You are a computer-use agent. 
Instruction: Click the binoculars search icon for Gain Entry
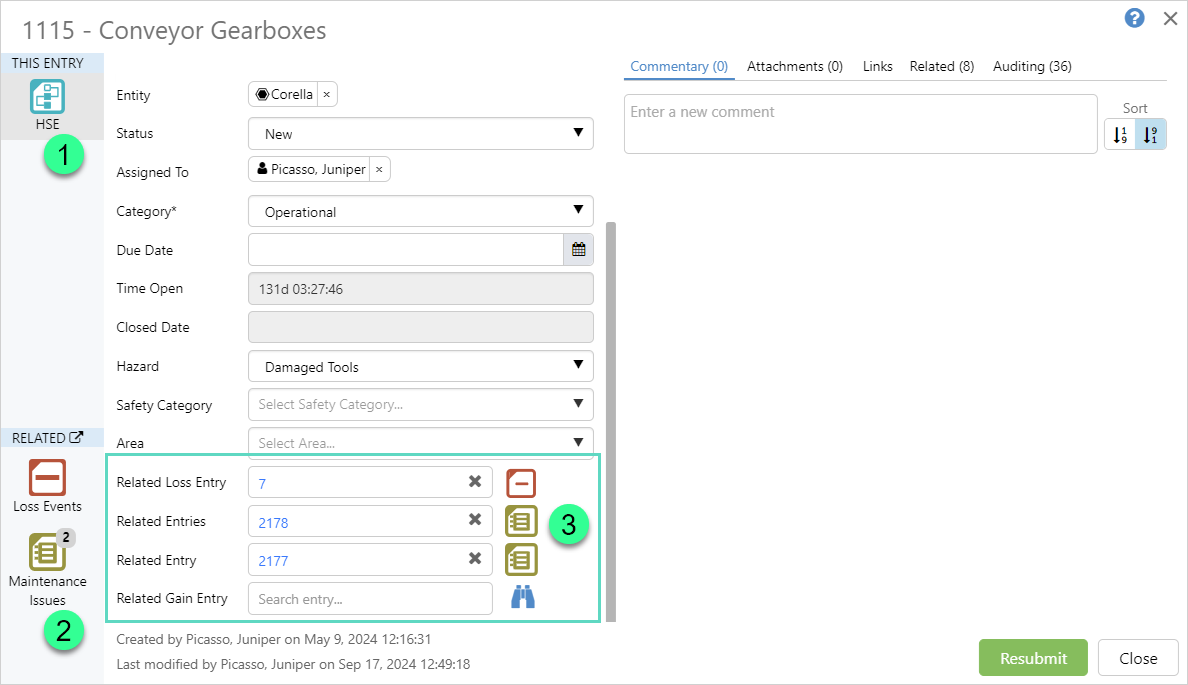point(523,598)
